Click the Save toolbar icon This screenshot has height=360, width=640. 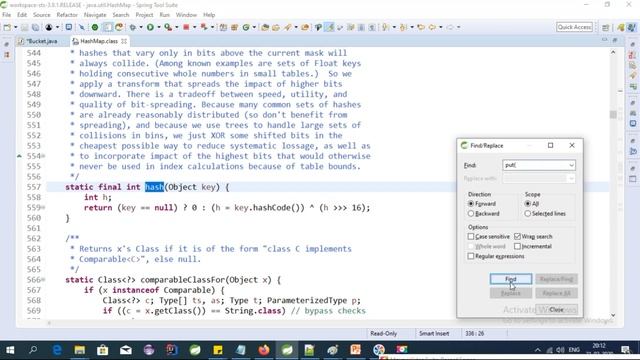tap(24, 27)
